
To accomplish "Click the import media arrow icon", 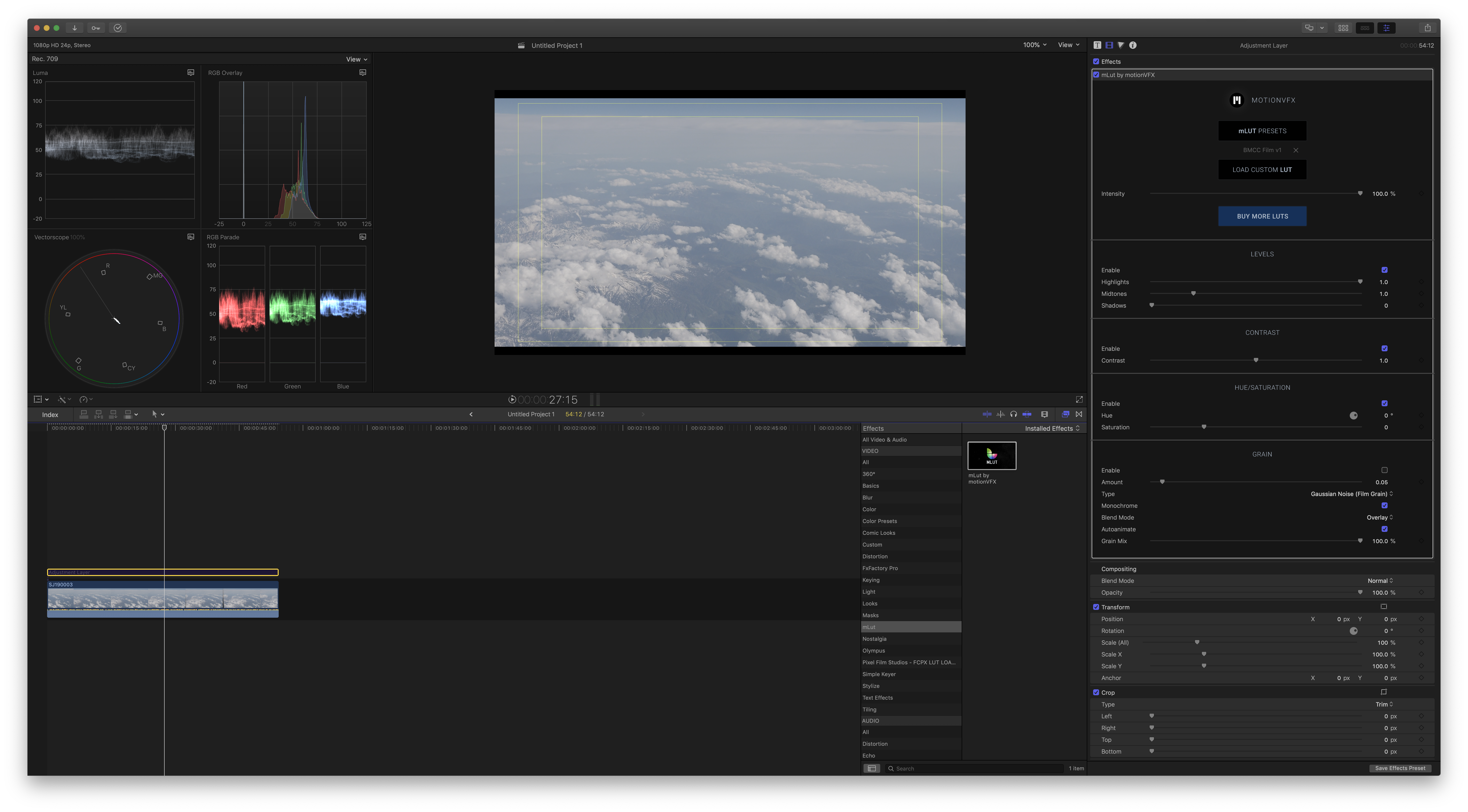I will [x=75, y=28].
